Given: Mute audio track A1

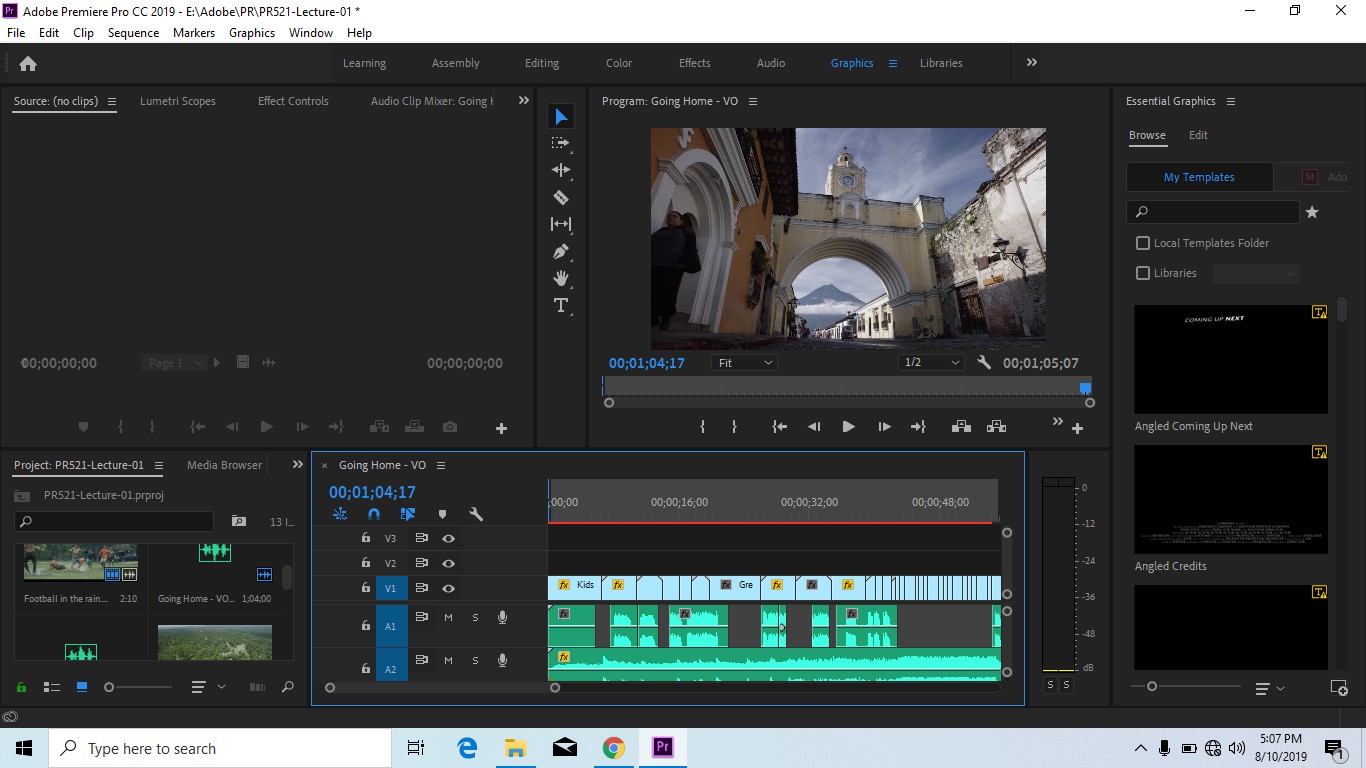Looking at the screenshot, I should coord(448,617).
